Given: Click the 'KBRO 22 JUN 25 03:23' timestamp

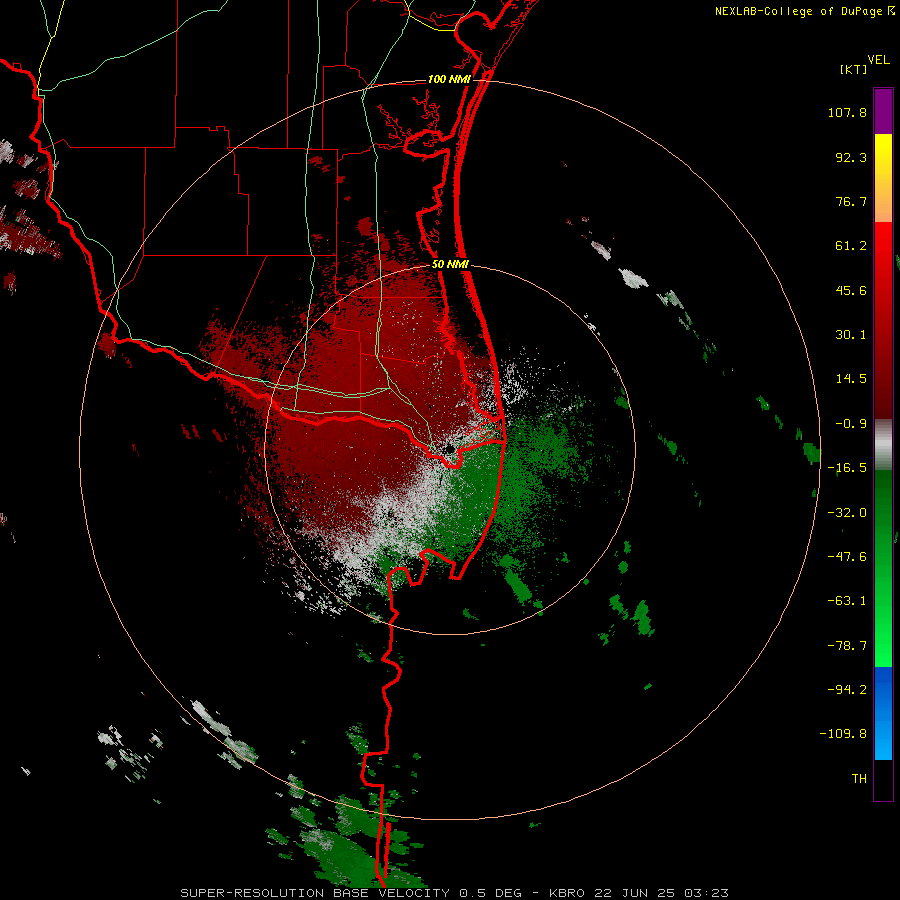Looking at the screenshot, I should 639,893.
